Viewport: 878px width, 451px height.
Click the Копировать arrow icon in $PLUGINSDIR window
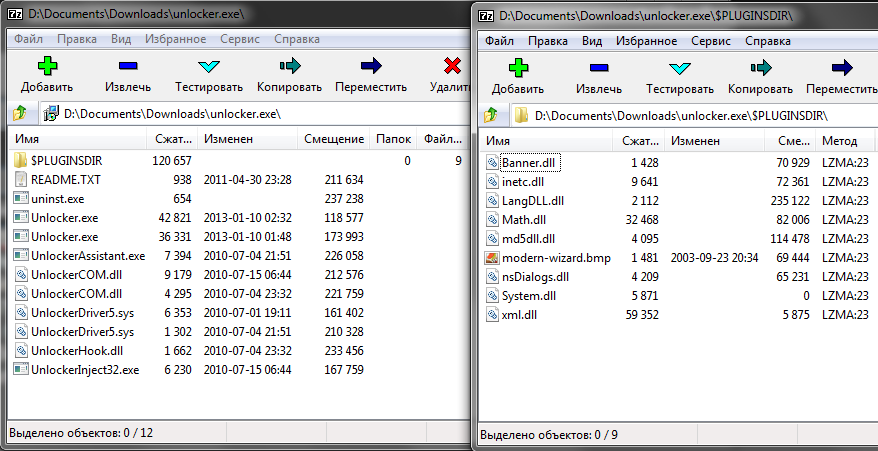[761, 68]
